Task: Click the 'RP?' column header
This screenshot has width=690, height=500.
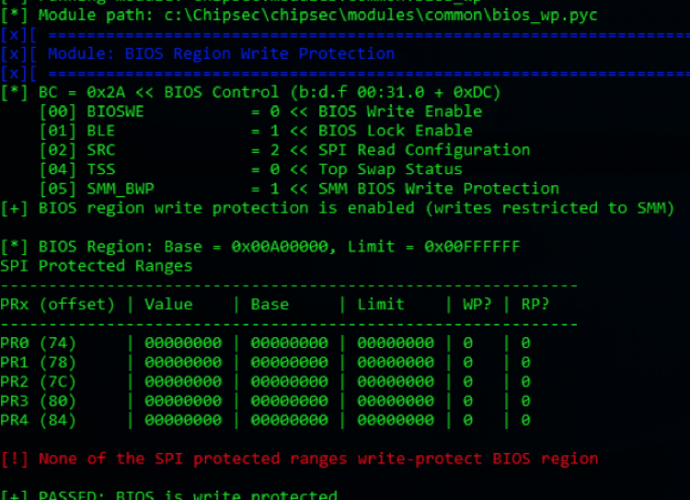Action: (535, 304)
